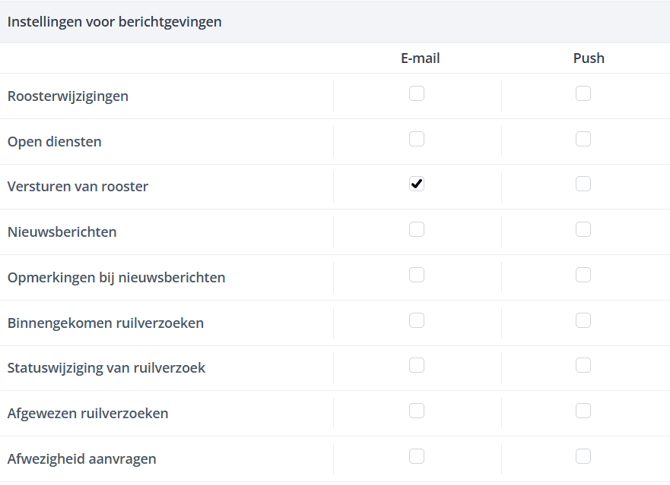
Task: Enable E-mail for Statuswijziging van ruilverzoek
Action: 417,366
